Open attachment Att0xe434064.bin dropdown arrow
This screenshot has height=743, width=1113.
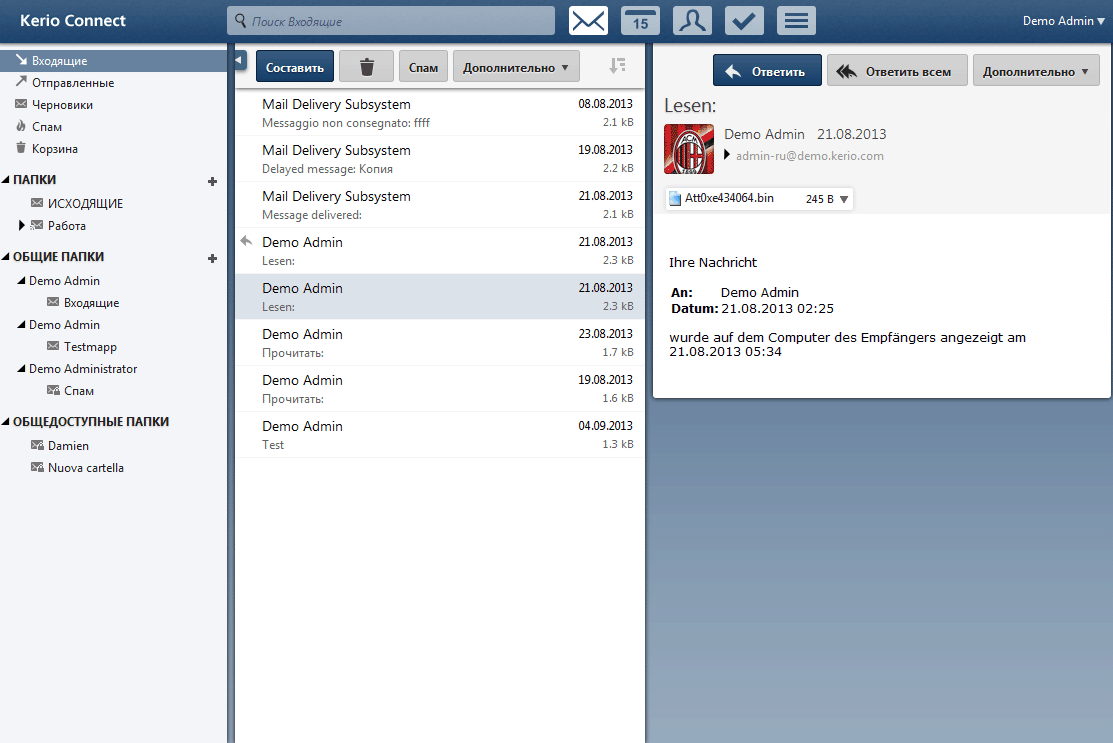(x=844, y=199)
